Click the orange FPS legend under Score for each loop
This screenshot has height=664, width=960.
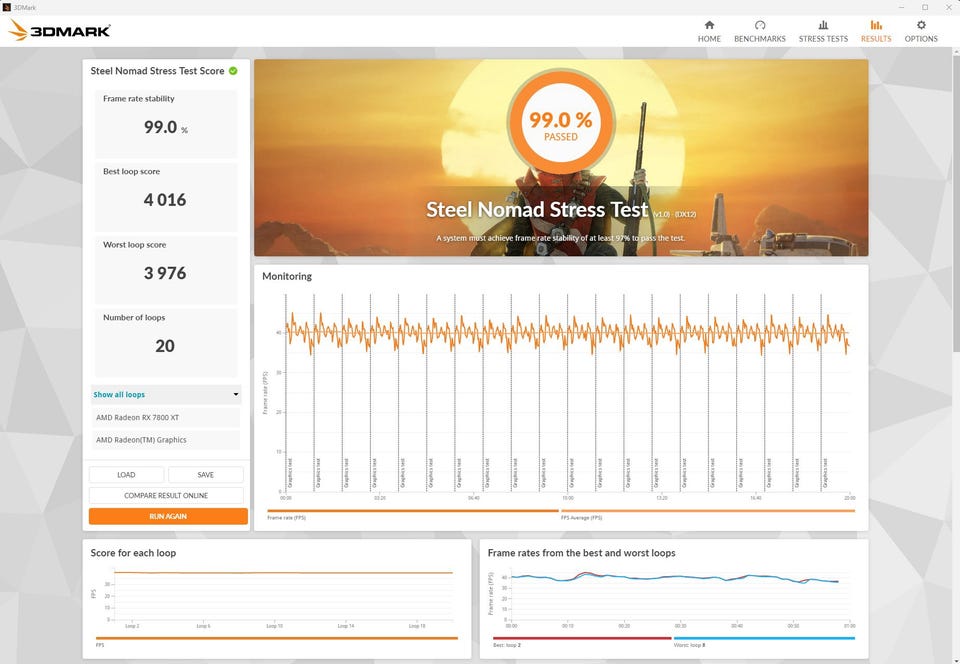[277, 638]
